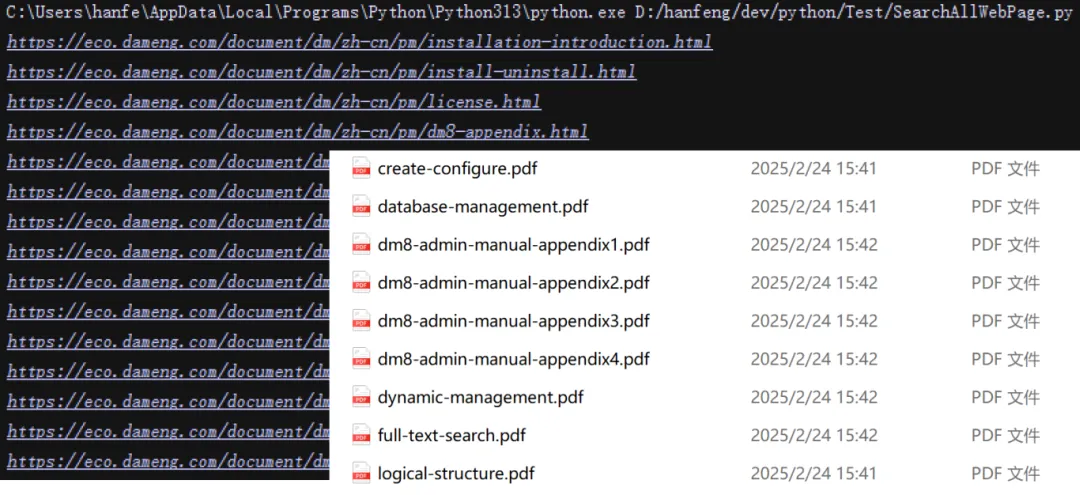Click the date cell of logical-structure.pdf

813,474
